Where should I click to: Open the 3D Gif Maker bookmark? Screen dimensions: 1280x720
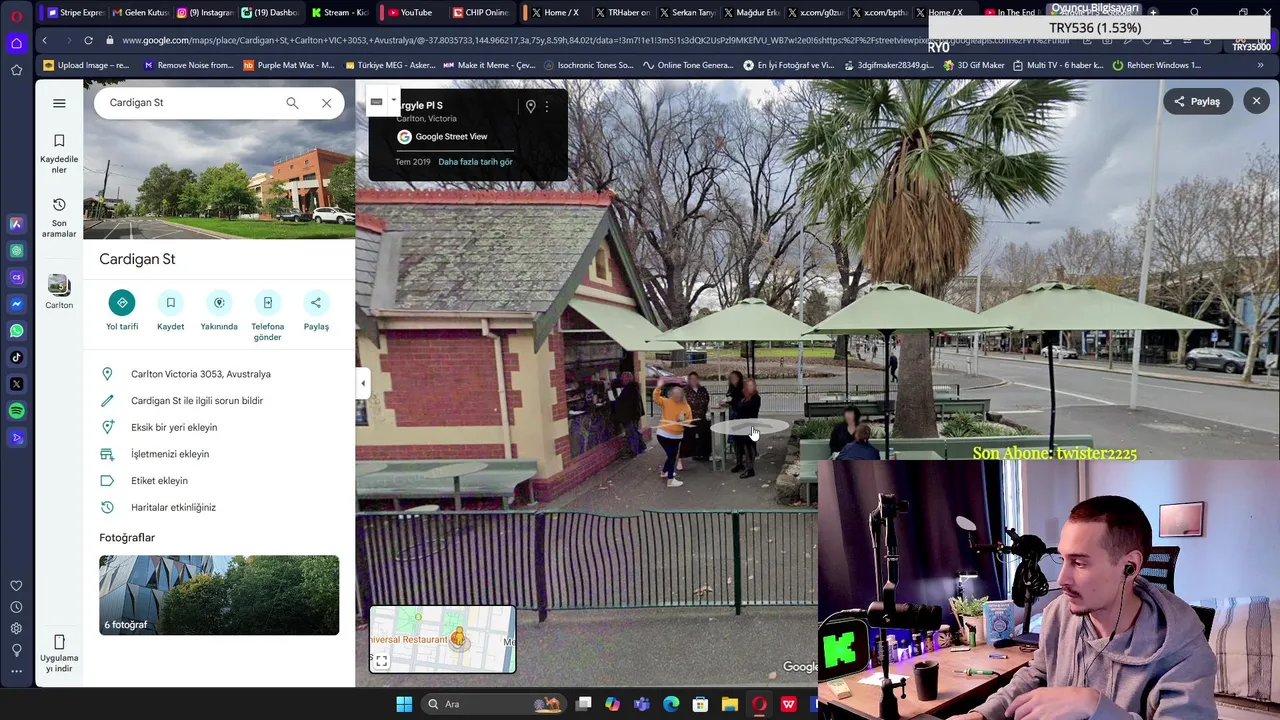(x=972, y=65)
